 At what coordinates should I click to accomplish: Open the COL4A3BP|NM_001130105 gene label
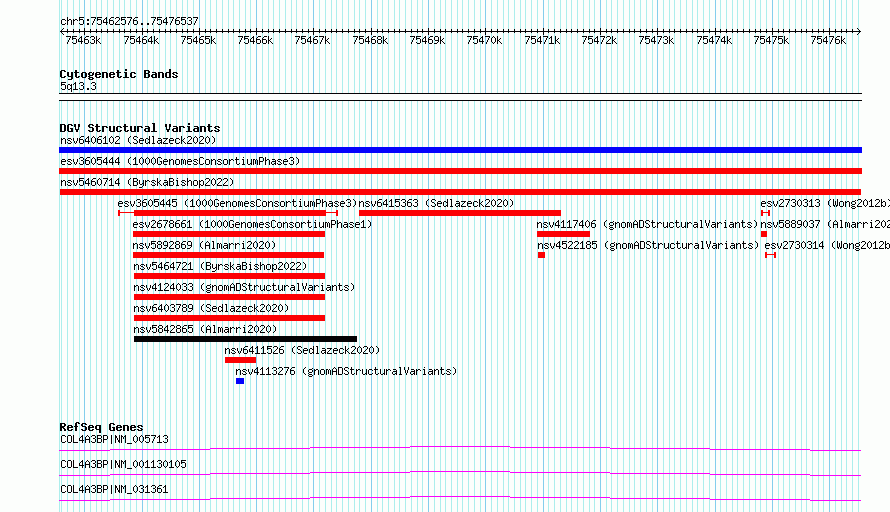[x=123, y=464]
